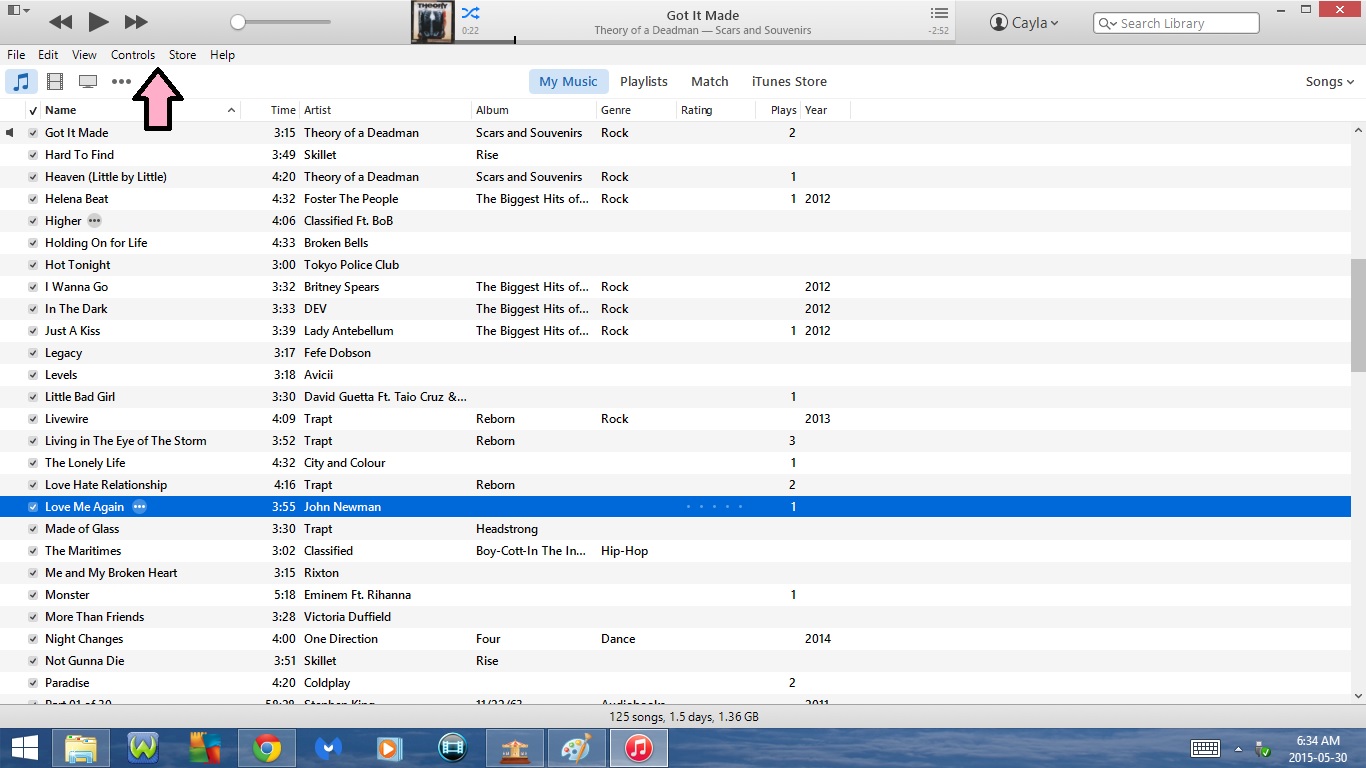Select the Music library icon
This screenshot has height=768, width=1366.
[21, 82]
